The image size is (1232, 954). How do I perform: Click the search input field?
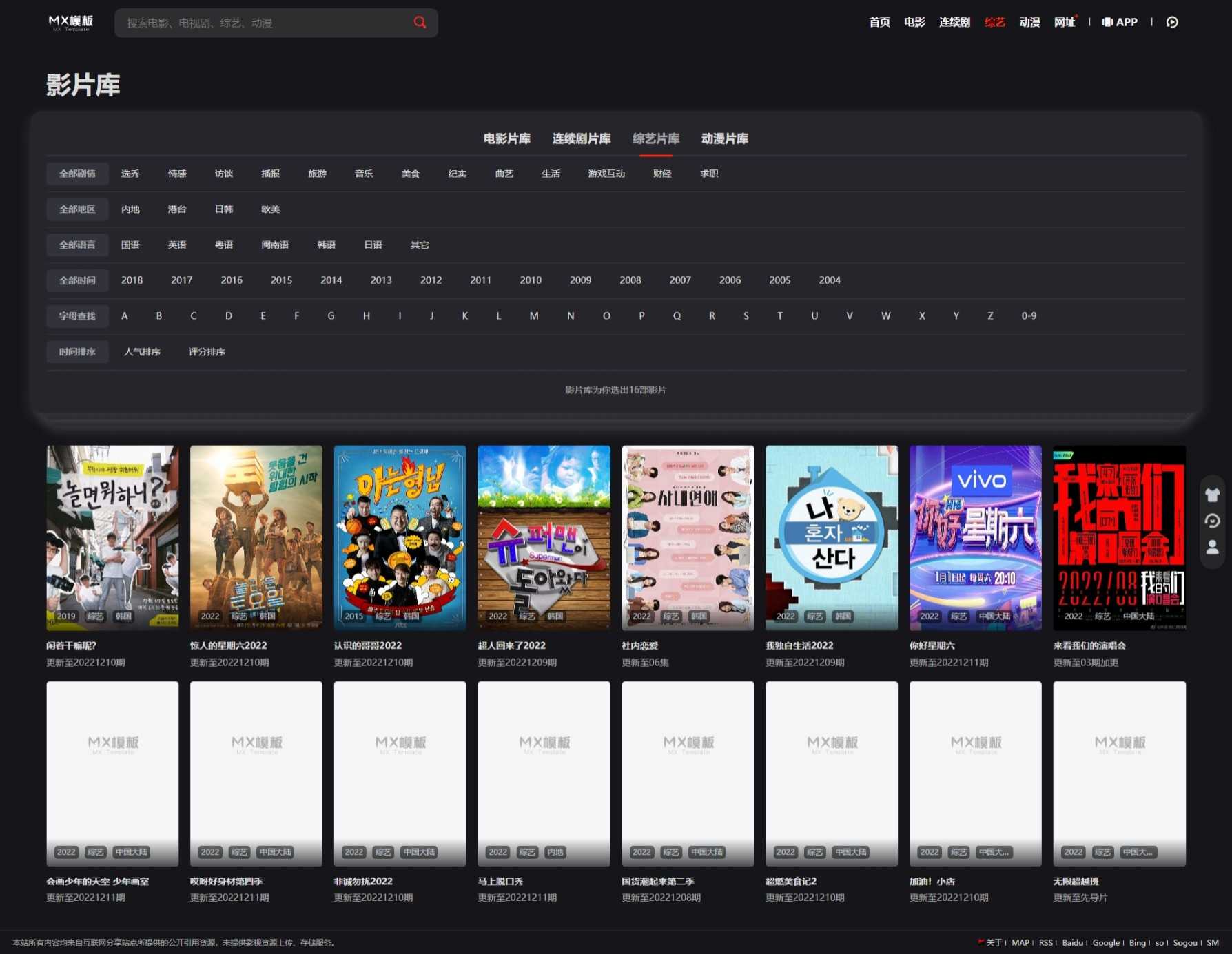coord(265,23)
